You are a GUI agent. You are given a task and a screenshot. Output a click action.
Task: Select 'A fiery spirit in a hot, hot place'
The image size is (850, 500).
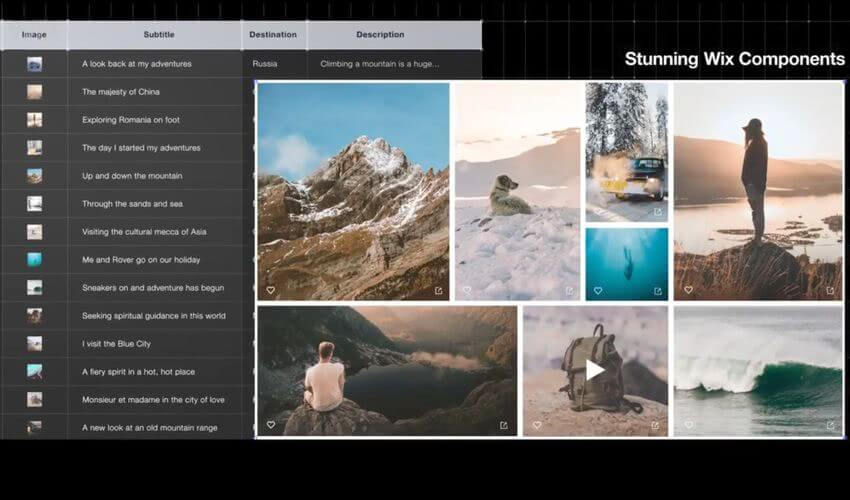(138, 372)
